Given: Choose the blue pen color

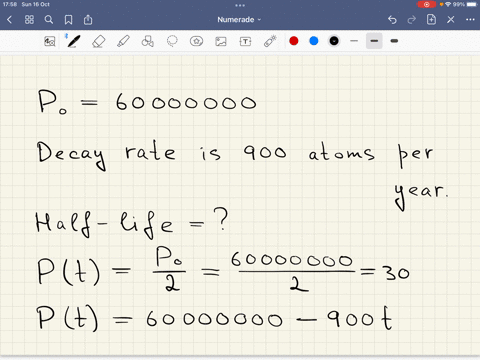Looking at the screenshot, I should point(314,41).
